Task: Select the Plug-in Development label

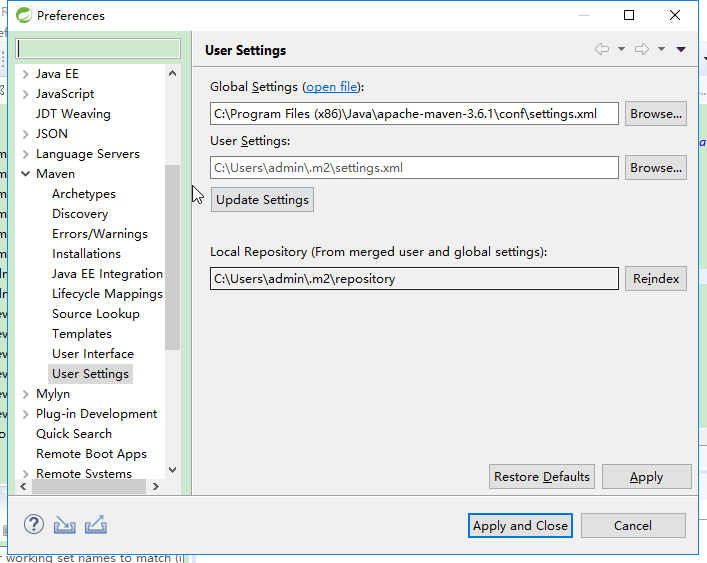Action: [x=96, y=414]
